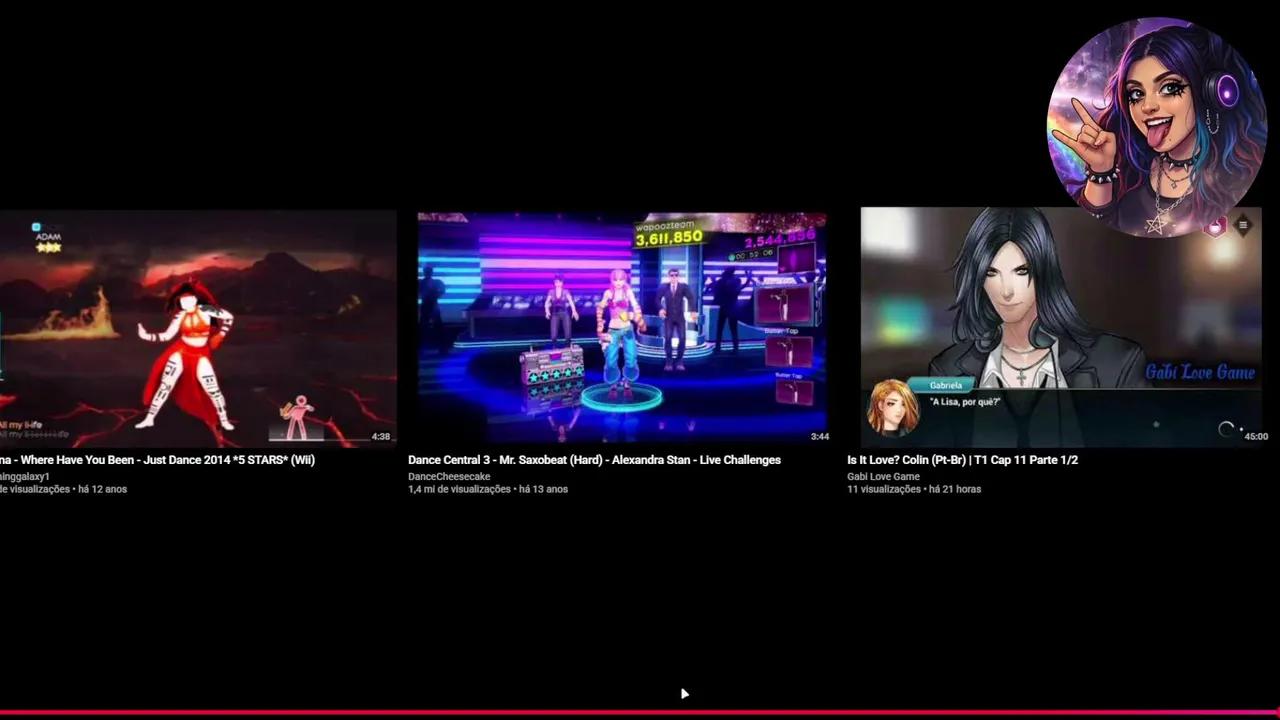Click the 45:00 duration badge

click(1256, 437)
